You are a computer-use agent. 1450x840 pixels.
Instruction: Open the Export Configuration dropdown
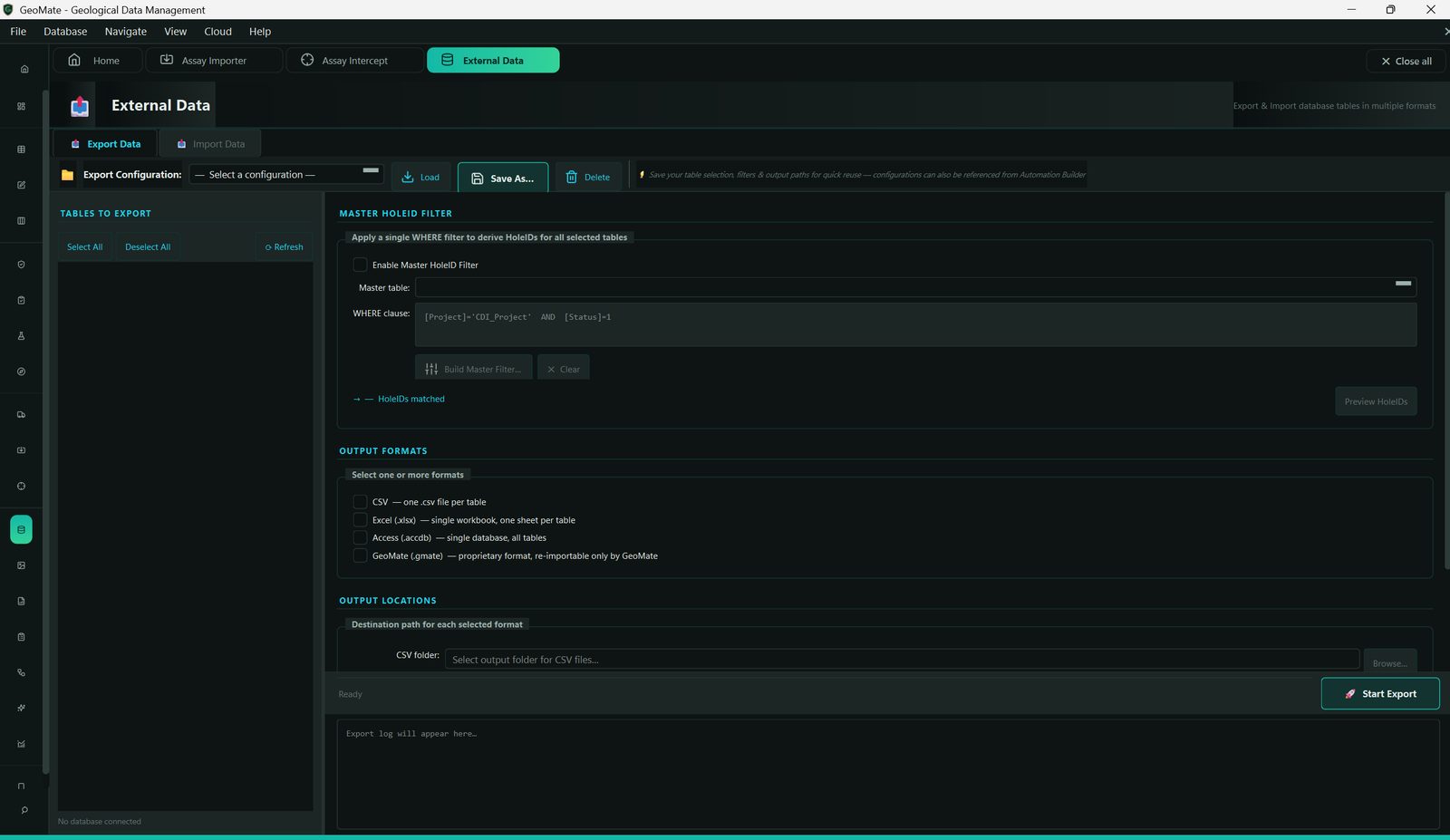pyautogui.click(x=286, y=175)
